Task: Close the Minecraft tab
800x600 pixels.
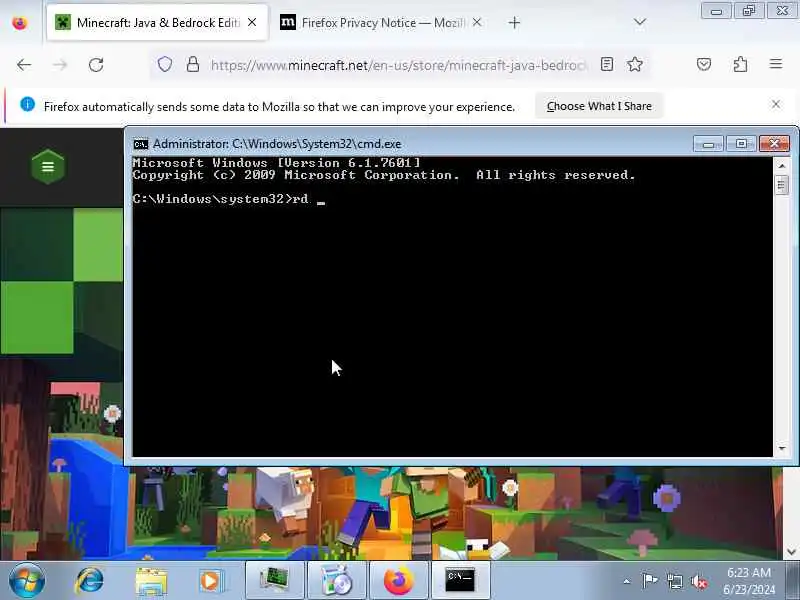Action: click(x=252, y=22)
